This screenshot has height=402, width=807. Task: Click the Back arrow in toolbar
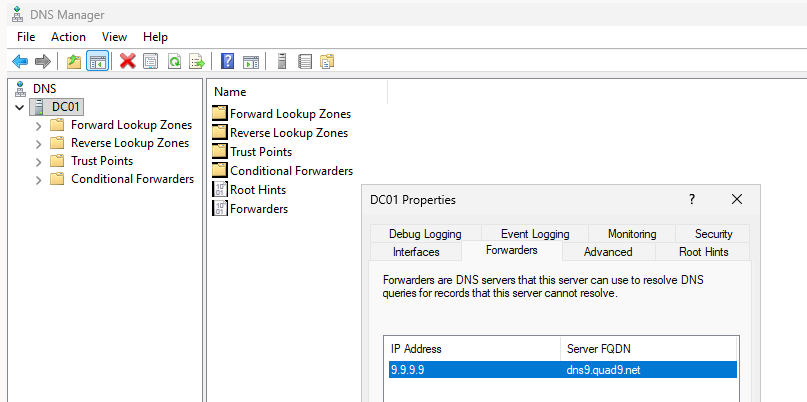click(19, 62)
